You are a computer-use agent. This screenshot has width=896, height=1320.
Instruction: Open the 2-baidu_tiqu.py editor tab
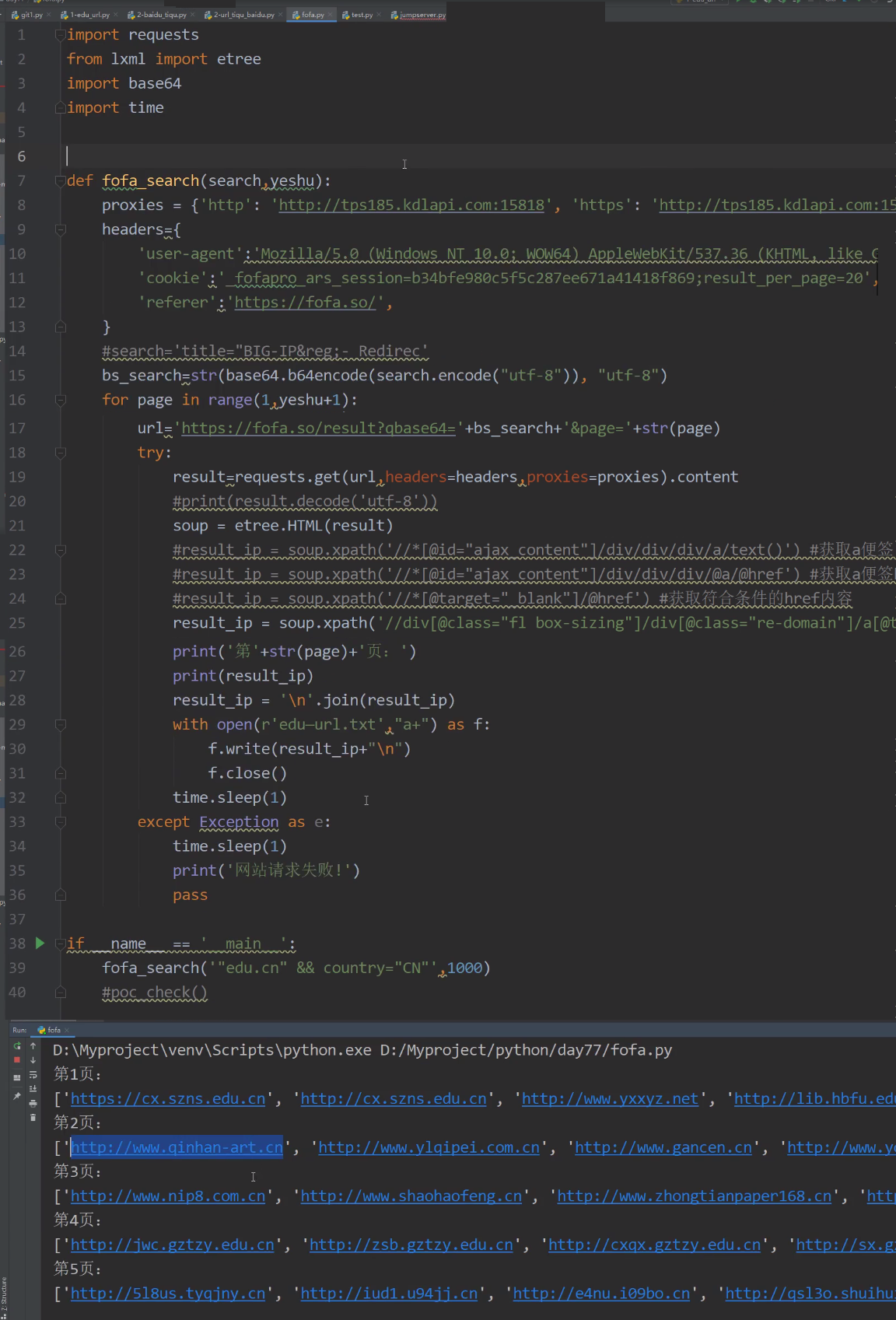(x=161, y=15)
